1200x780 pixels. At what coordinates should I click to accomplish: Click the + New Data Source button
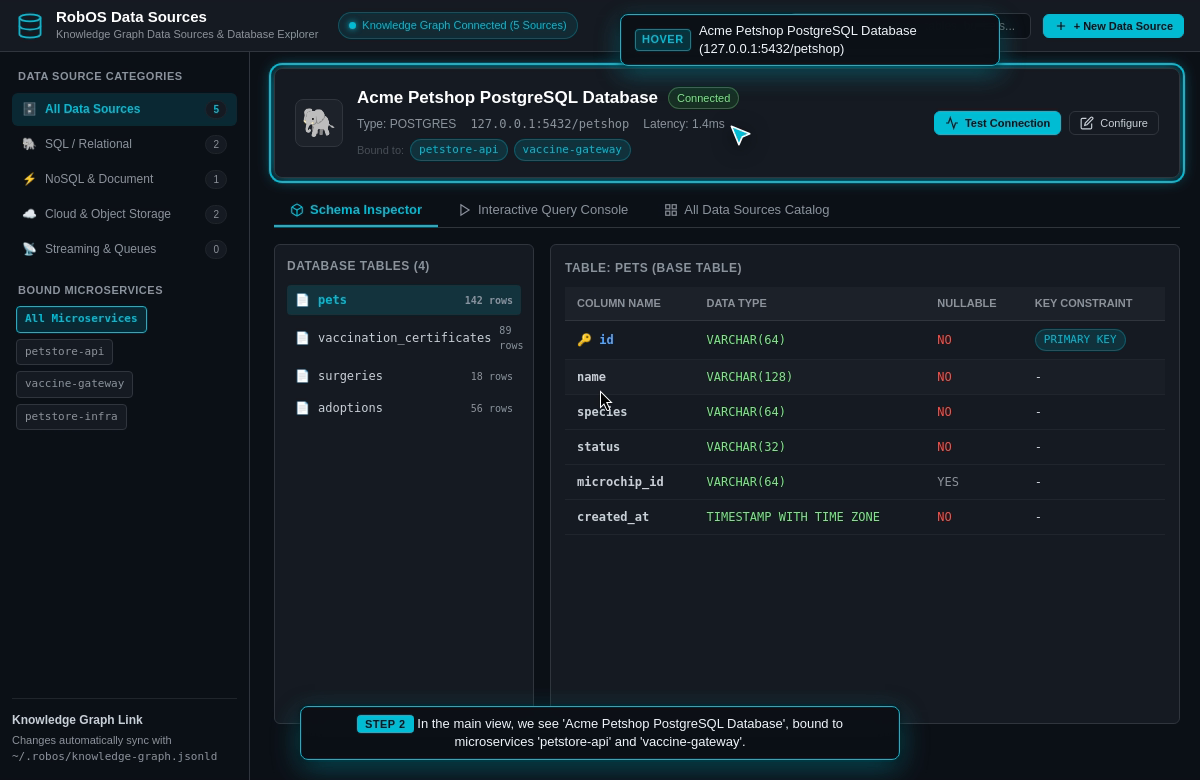(1113, 26)
